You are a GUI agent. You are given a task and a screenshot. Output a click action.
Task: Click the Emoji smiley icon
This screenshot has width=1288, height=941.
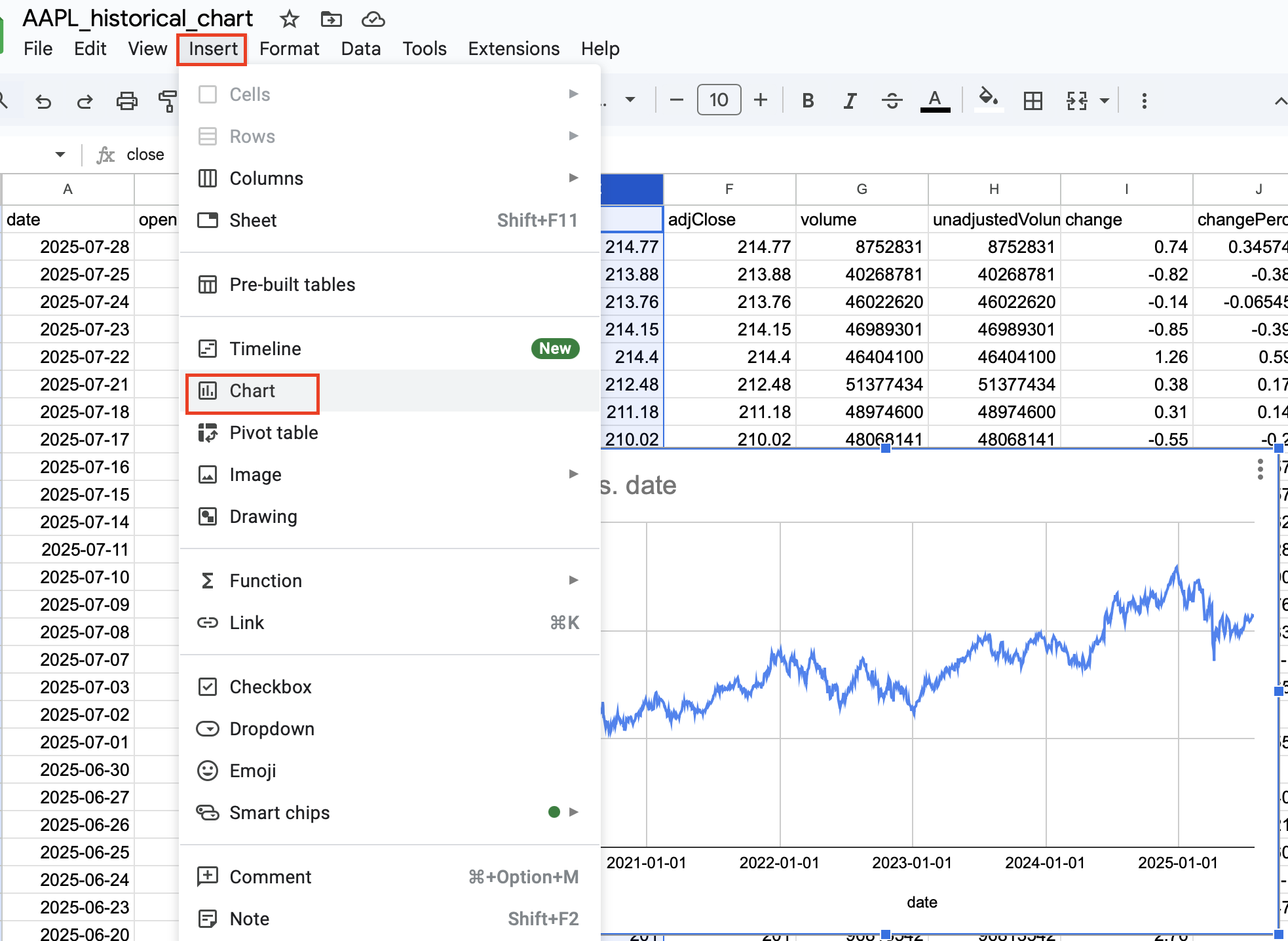(x=208, y=771)
